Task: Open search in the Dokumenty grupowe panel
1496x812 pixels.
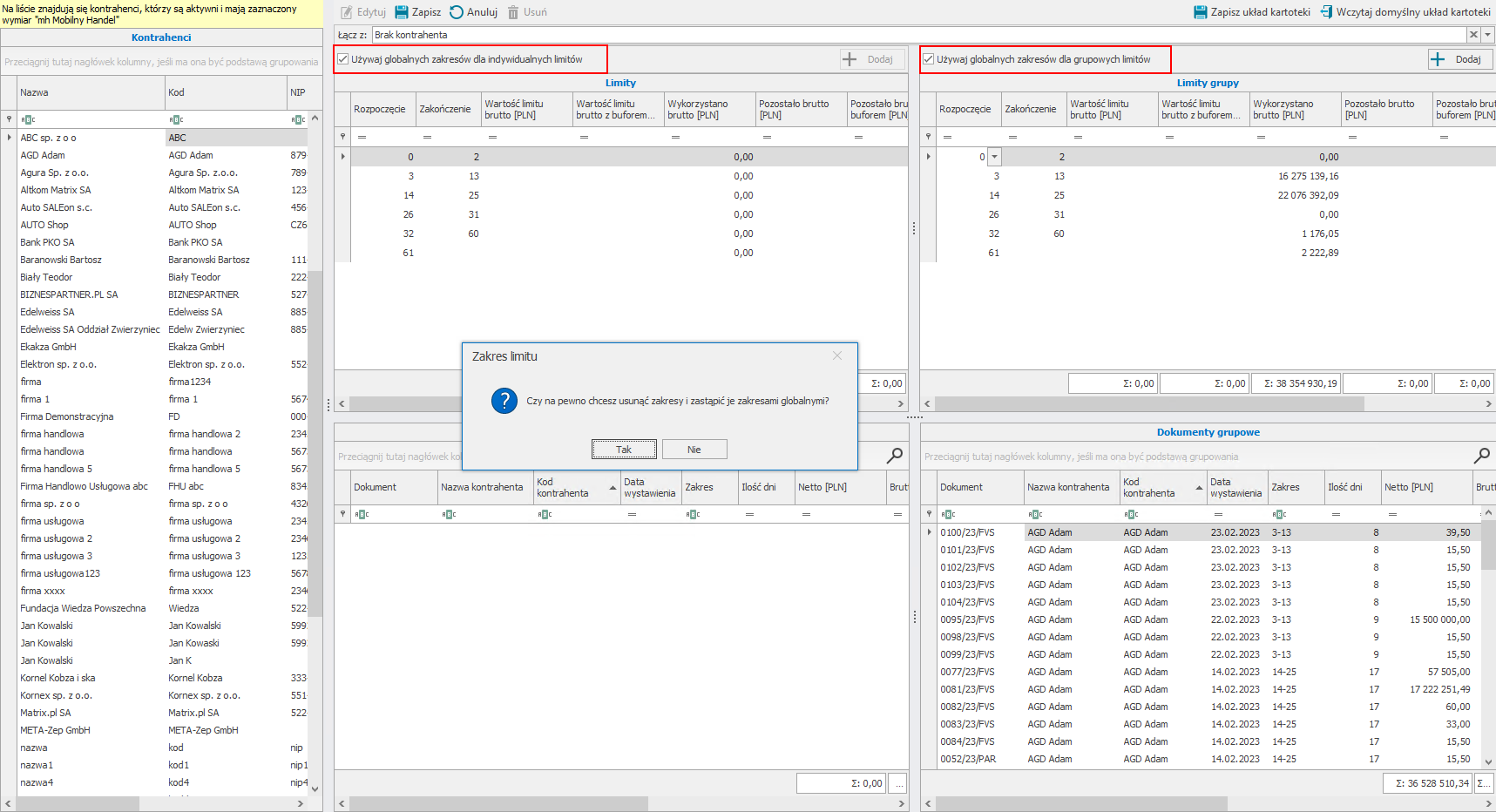Action: click(x=1481, y=456)
